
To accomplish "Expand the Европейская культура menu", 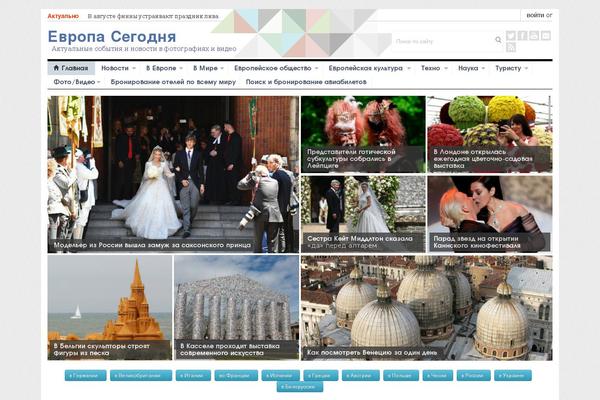I will pos(368,68).
